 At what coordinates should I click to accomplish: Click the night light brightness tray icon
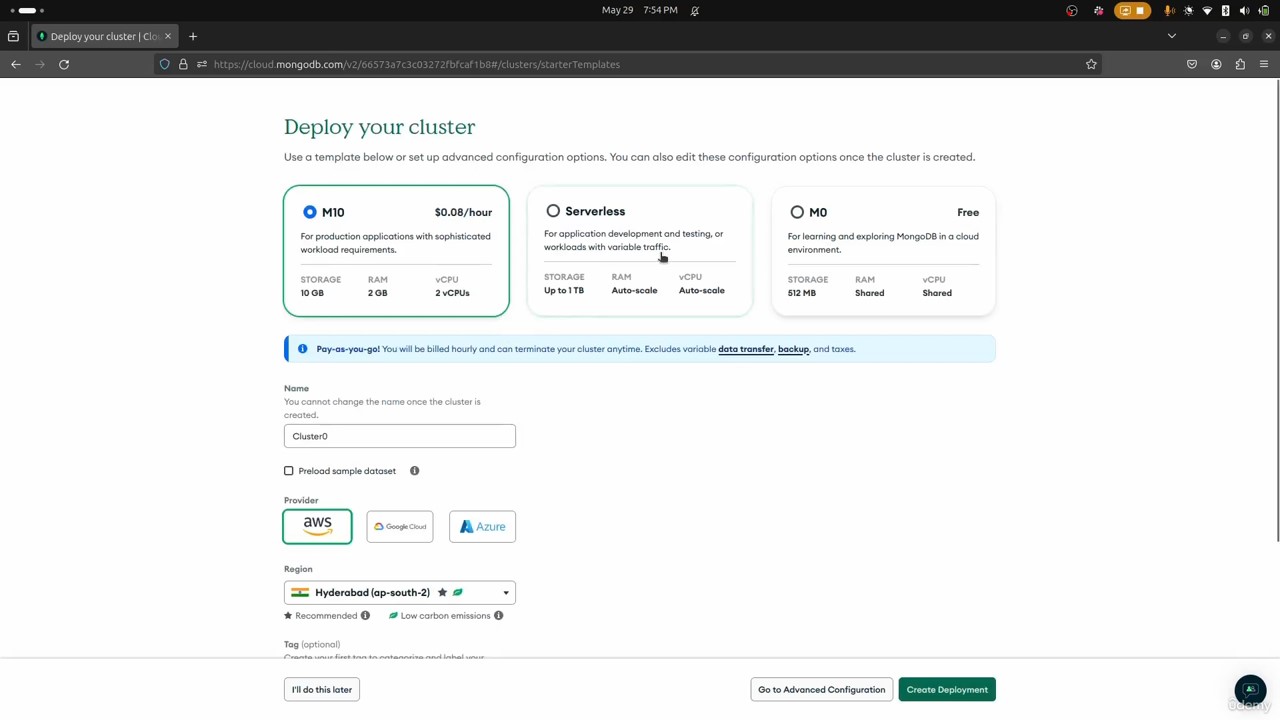[1189, 10]
